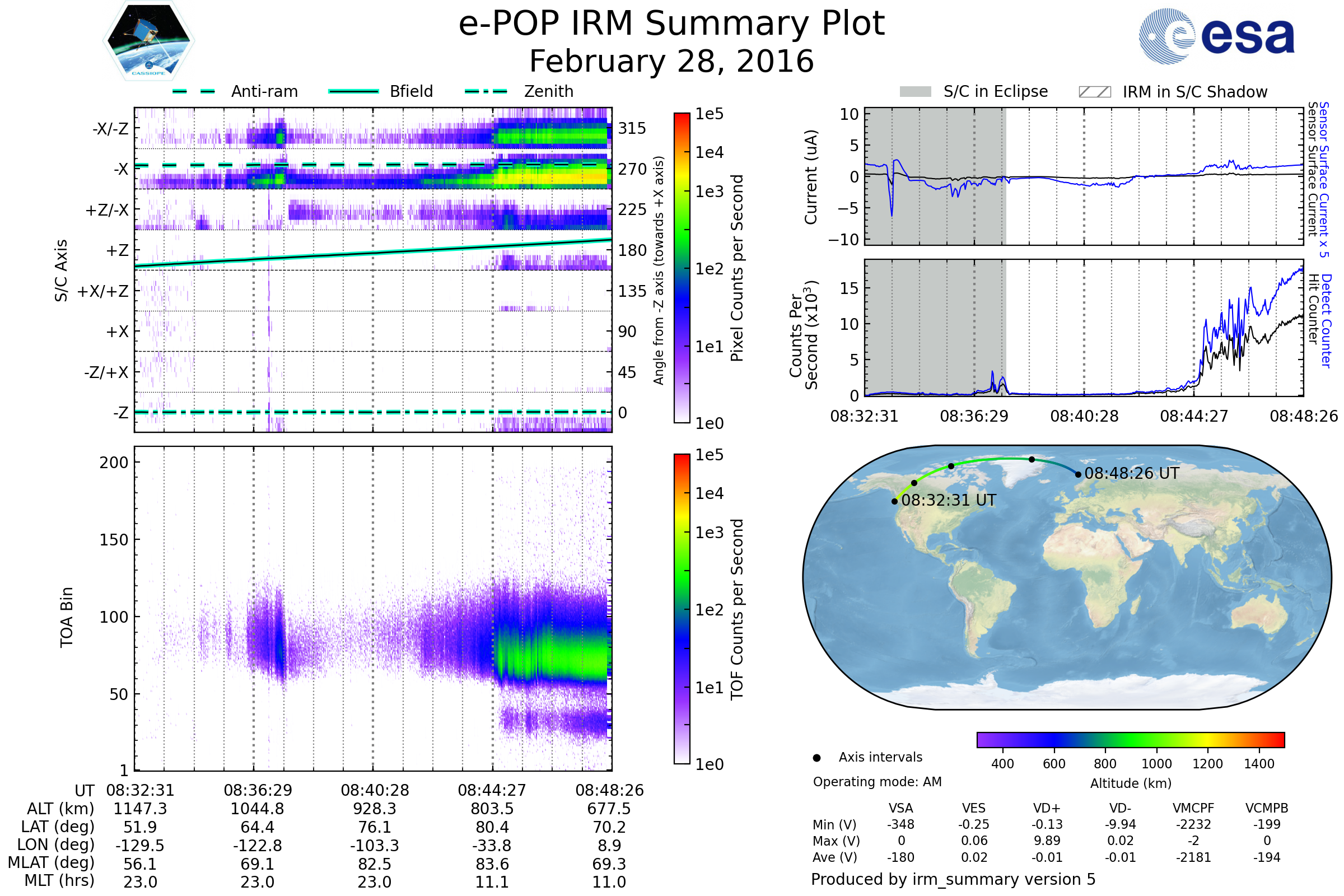The width and height of the screenshot is (1344, 896).
Task: Click the Sensor Surface Current x 5 label
Action: [x=1324, y=179]
